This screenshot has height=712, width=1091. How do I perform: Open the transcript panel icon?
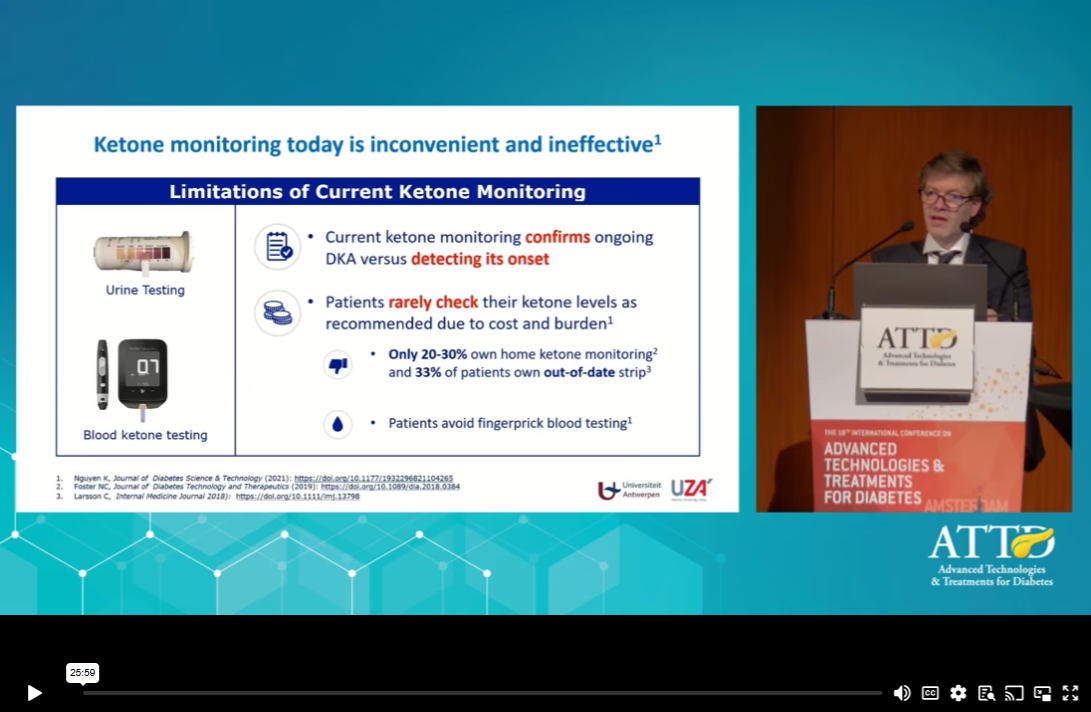(986, 693)
